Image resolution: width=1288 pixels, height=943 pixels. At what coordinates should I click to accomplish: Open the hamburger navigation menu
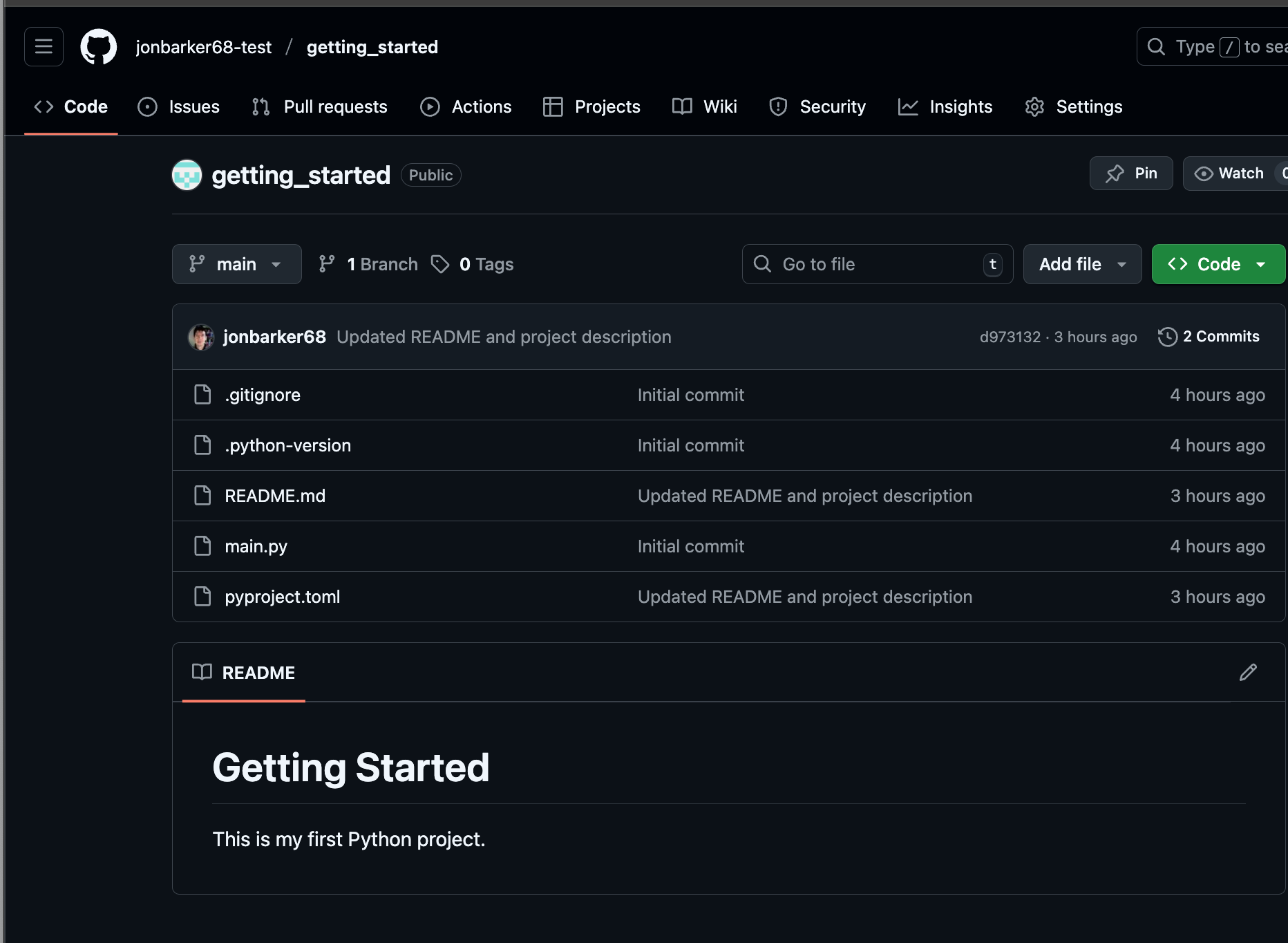click(x=44, y=47)
